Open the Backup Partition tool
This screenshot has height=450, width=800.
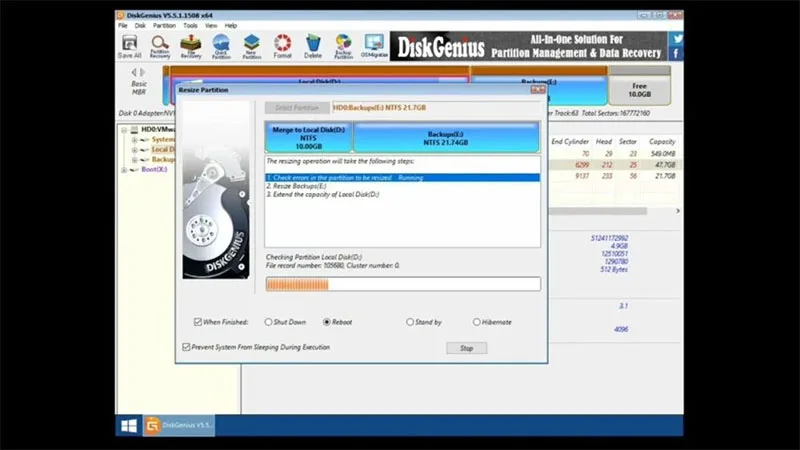coord(343,46)
